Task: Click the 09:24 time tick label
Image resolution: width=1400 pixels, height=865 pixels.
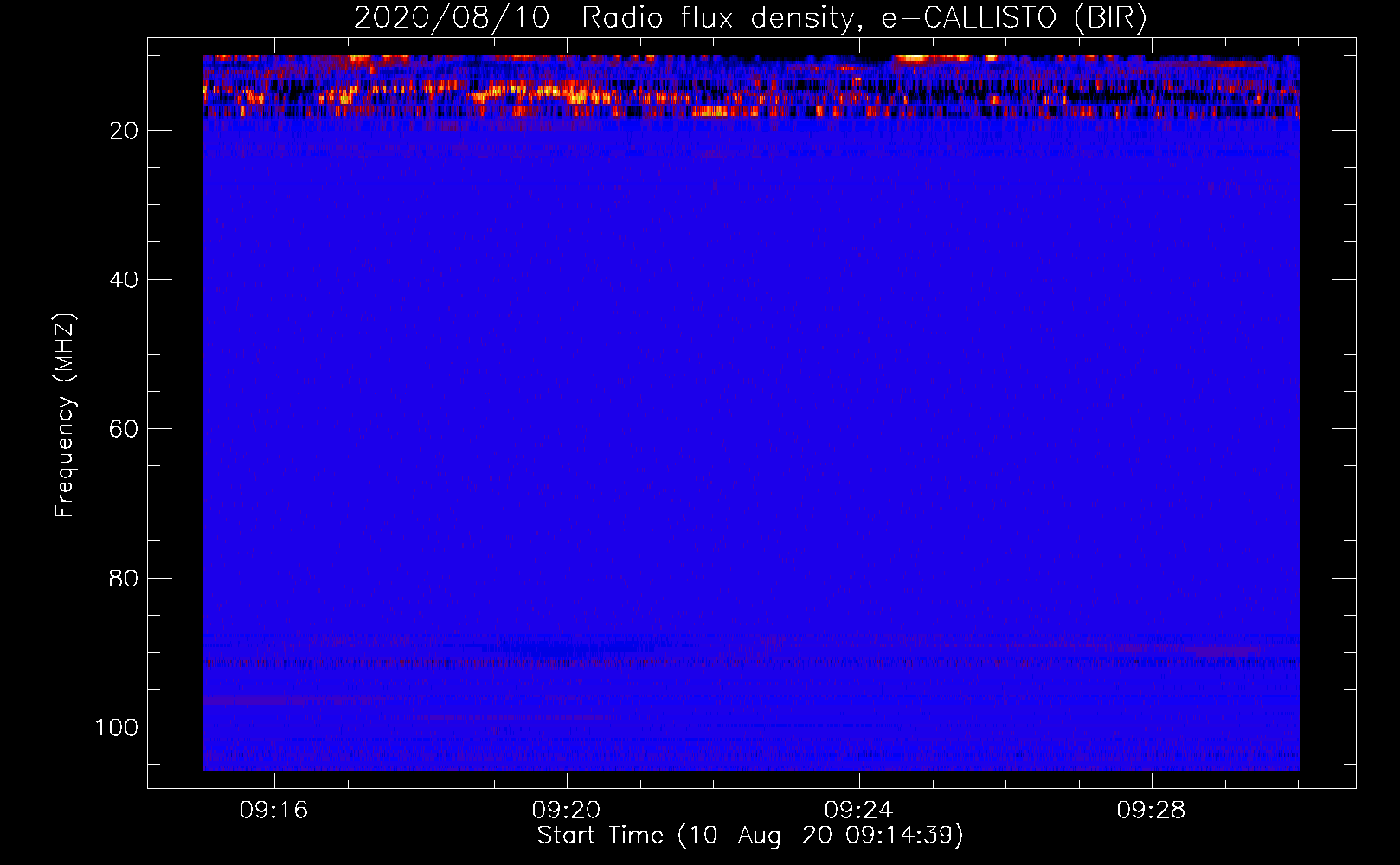Action: coord(859,811)
